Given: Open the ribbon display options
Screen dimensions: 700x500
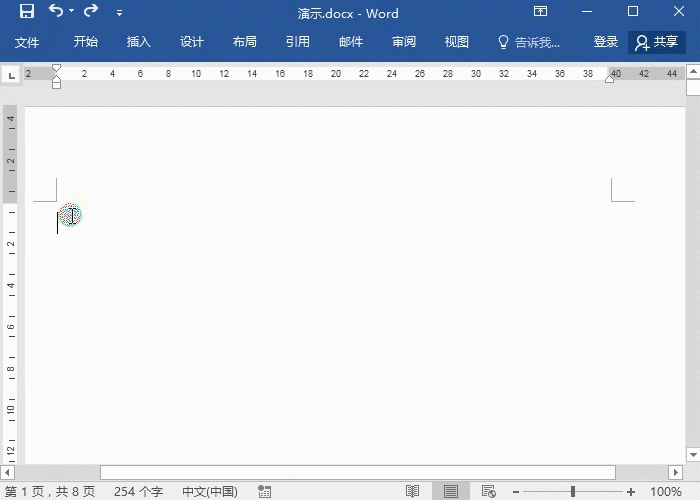Looking at the screenshot, I should 540,13.
